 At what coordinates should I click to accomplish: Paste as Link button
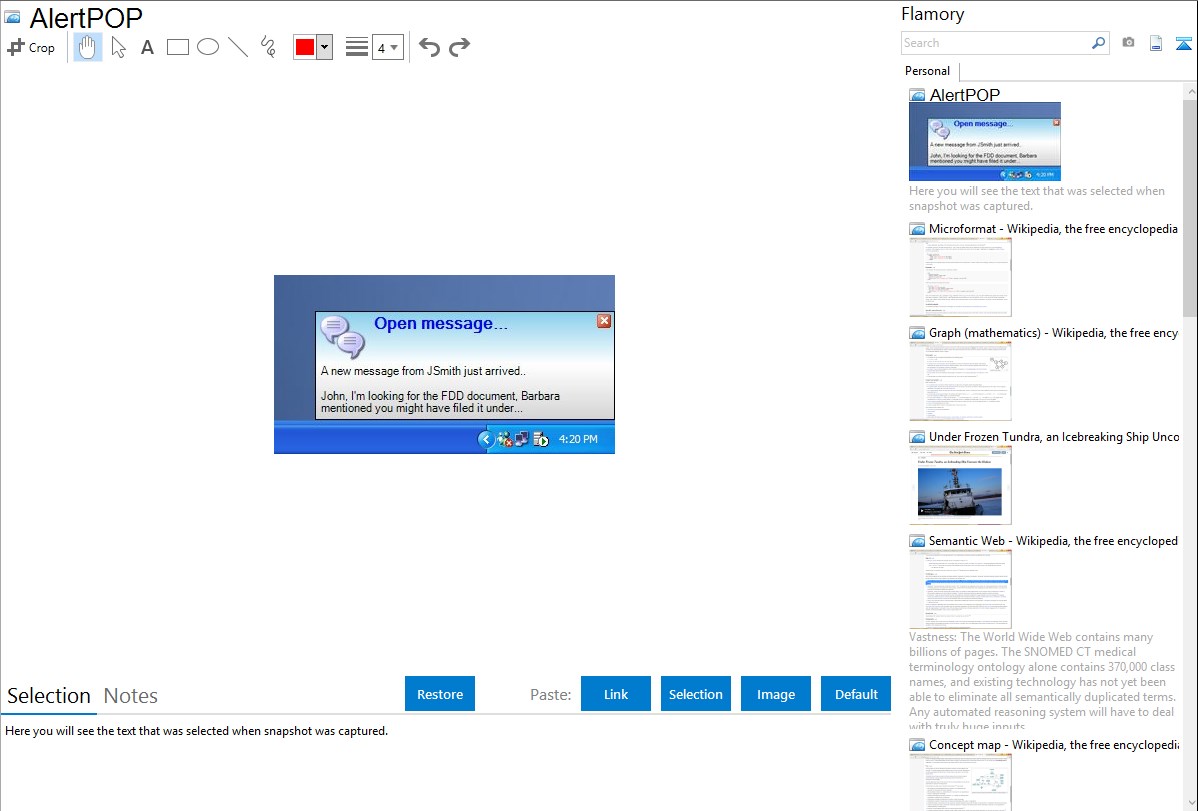click(616, 694)
